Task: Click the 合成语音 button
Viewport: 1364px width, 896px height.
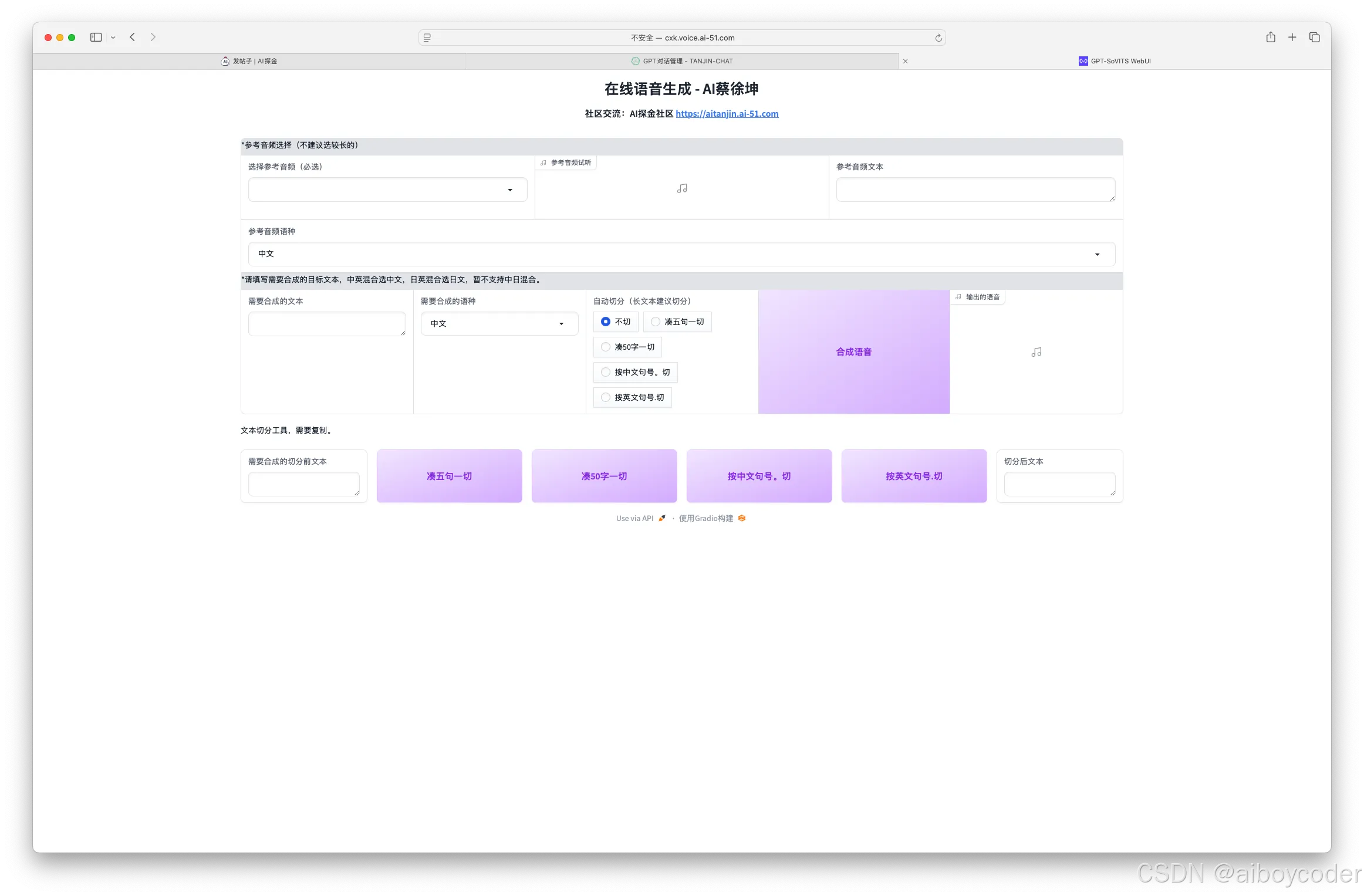Action: [853, 351]
